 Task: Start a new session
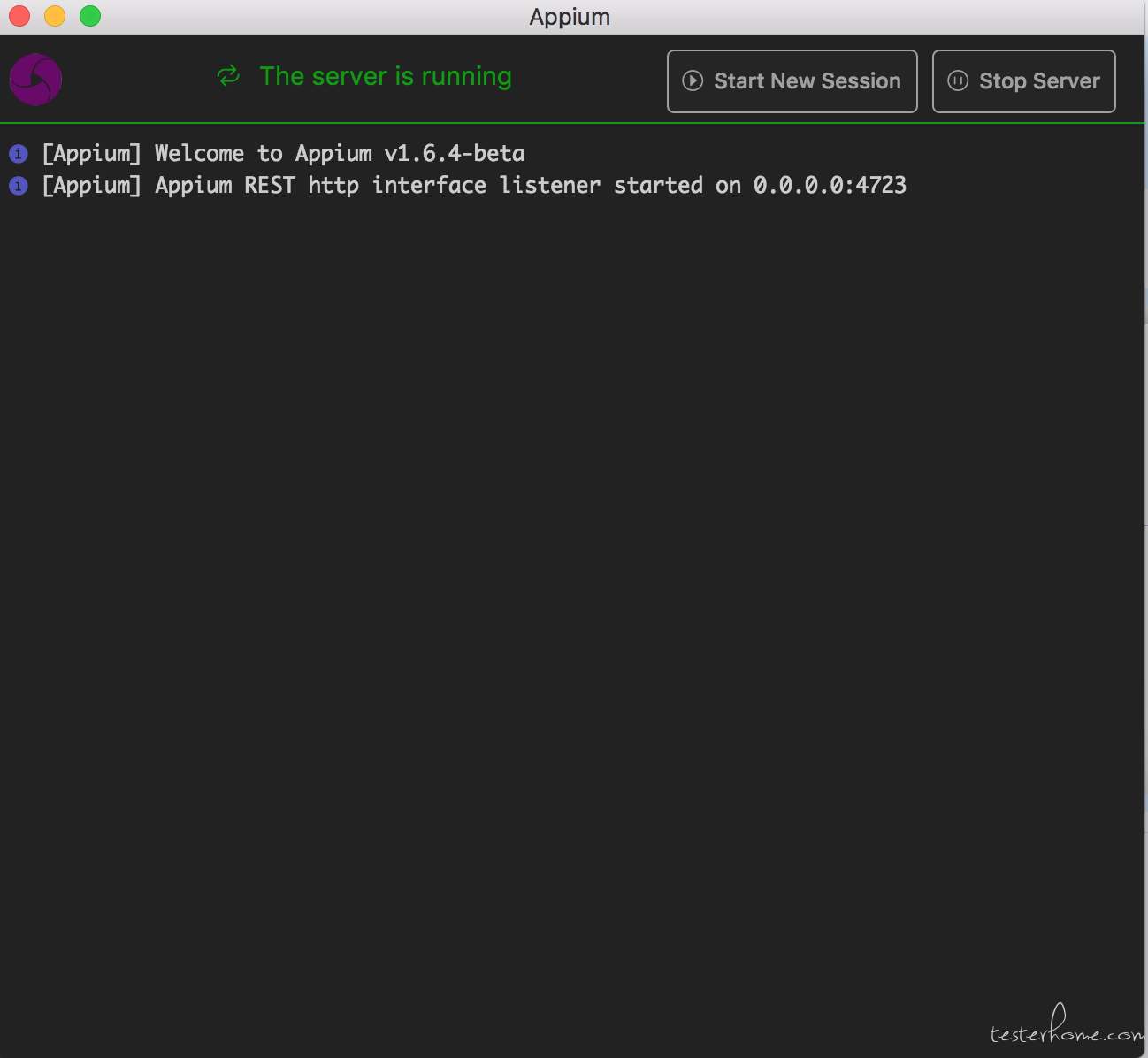[792, 81]
